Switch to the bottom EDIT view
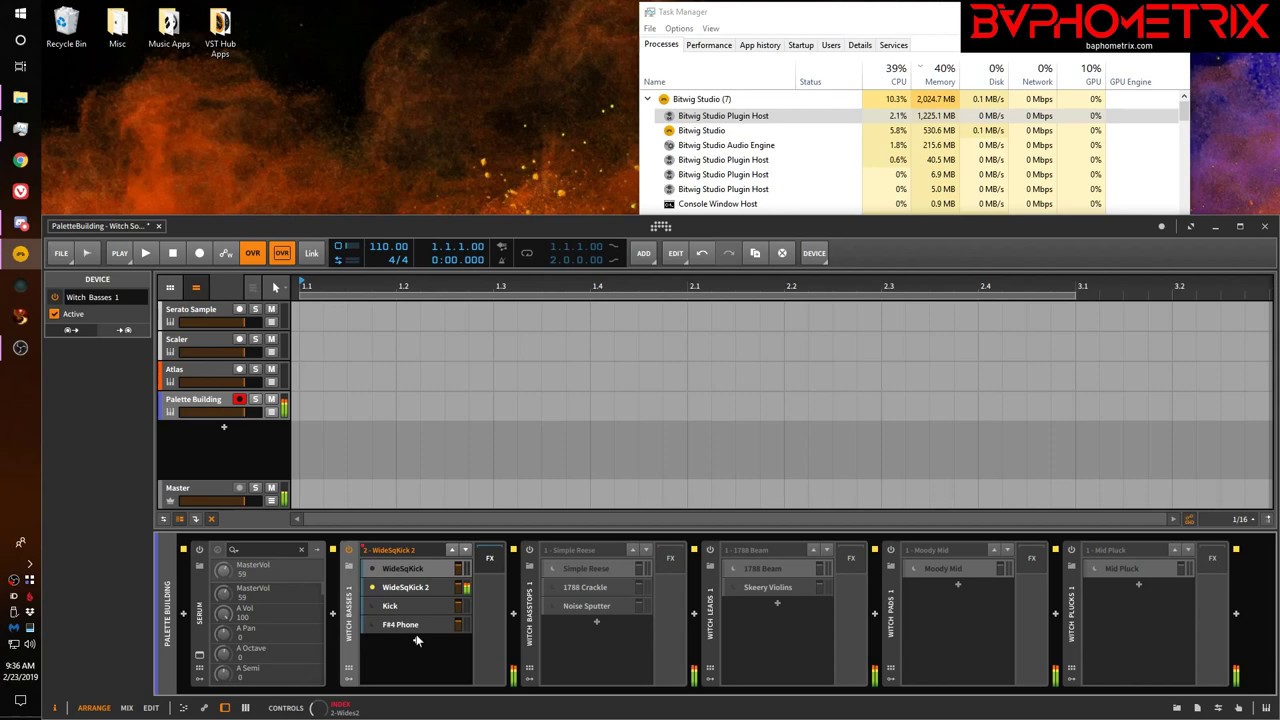 (x=151, y=708)
